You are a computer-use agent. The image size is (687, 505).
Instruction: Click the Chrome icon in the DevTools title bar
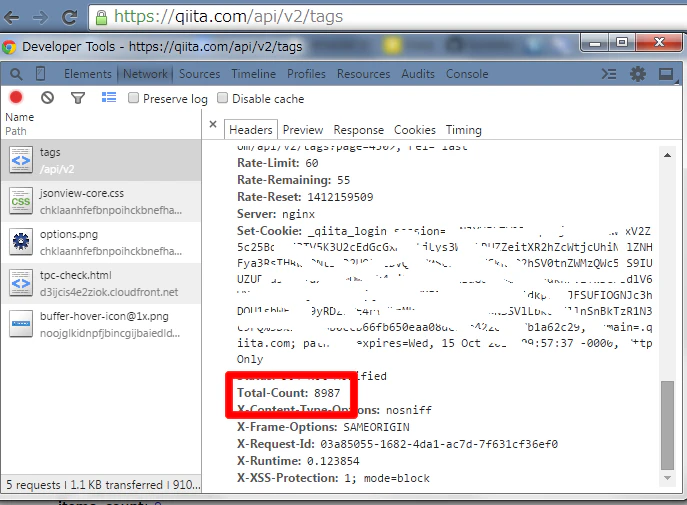(9, 47)
